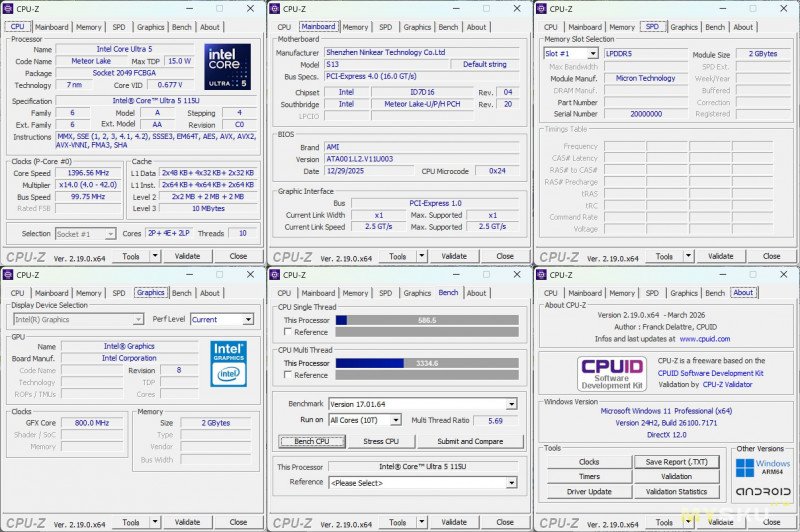
Task: Click the CPU Multi Thread score bar
Action: pyautogui.click(x=427, y=363)
